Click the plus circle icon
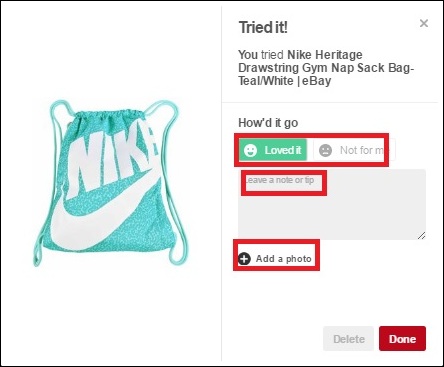Screen dimensions: 444x367 pos(244,259)
